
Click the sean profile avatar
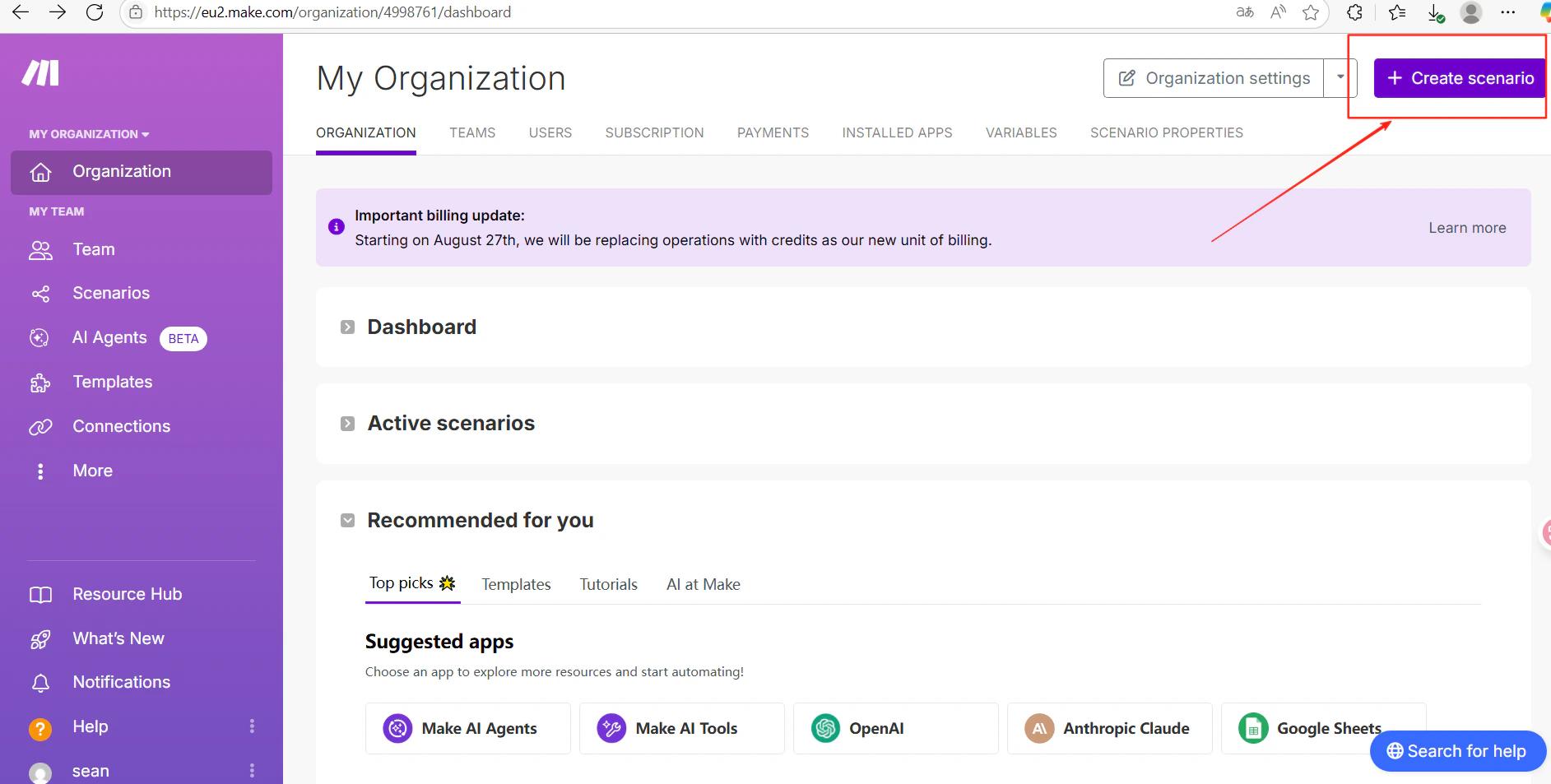[x=40, y=773]
